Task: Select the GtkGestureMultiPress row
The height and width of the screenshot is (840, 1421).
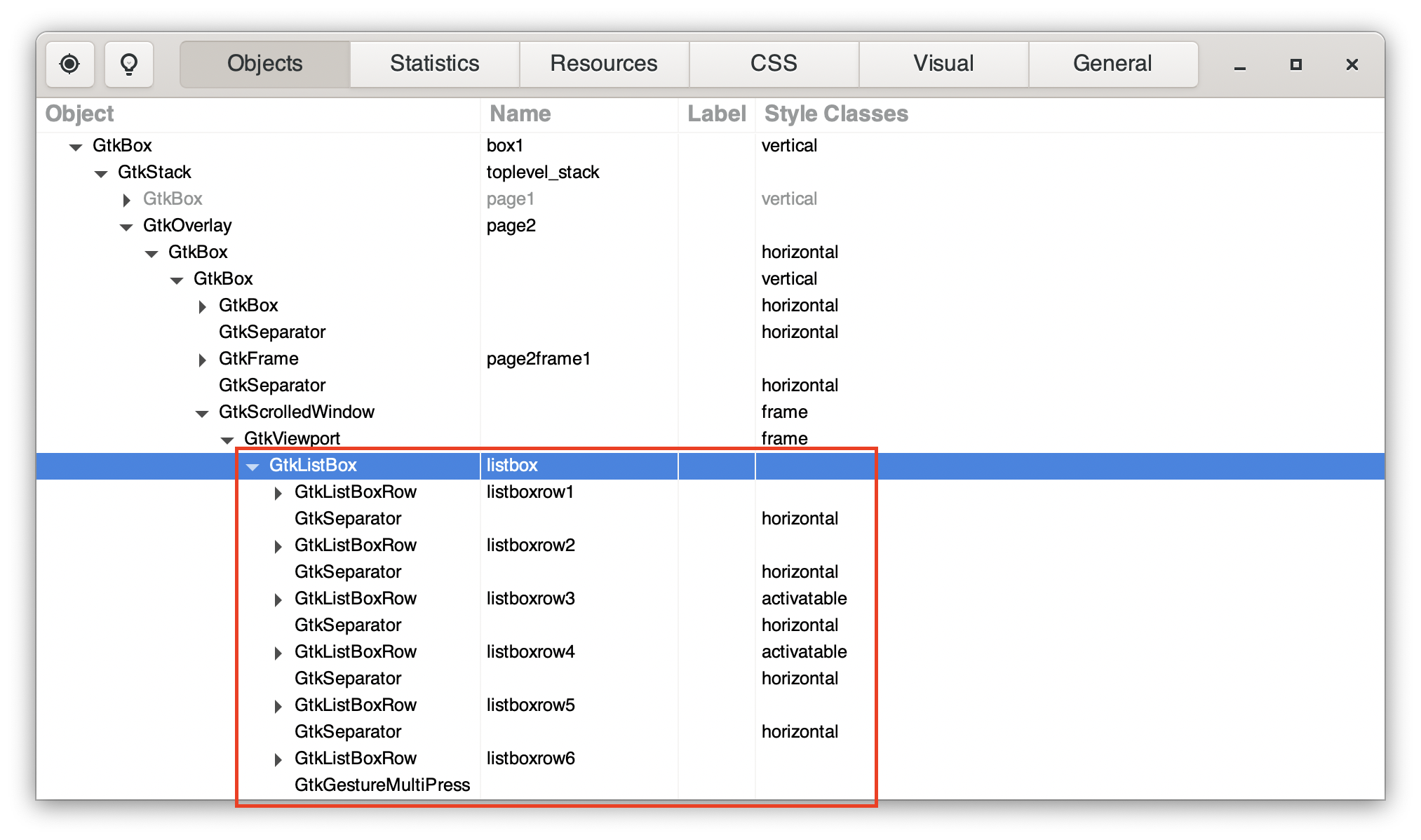Action: [x=382, y=785]
